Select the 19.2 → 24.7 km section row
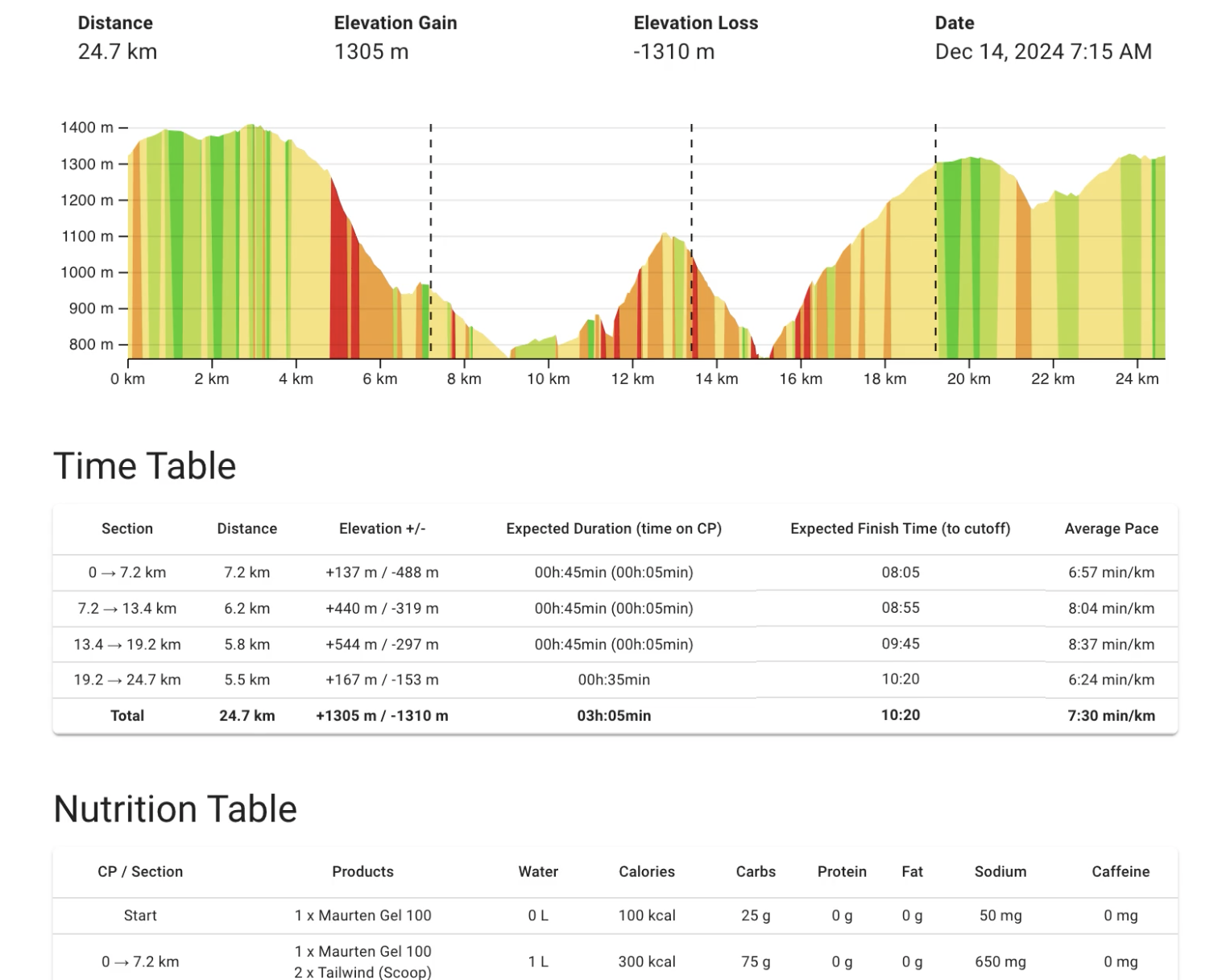 (127, 680)
